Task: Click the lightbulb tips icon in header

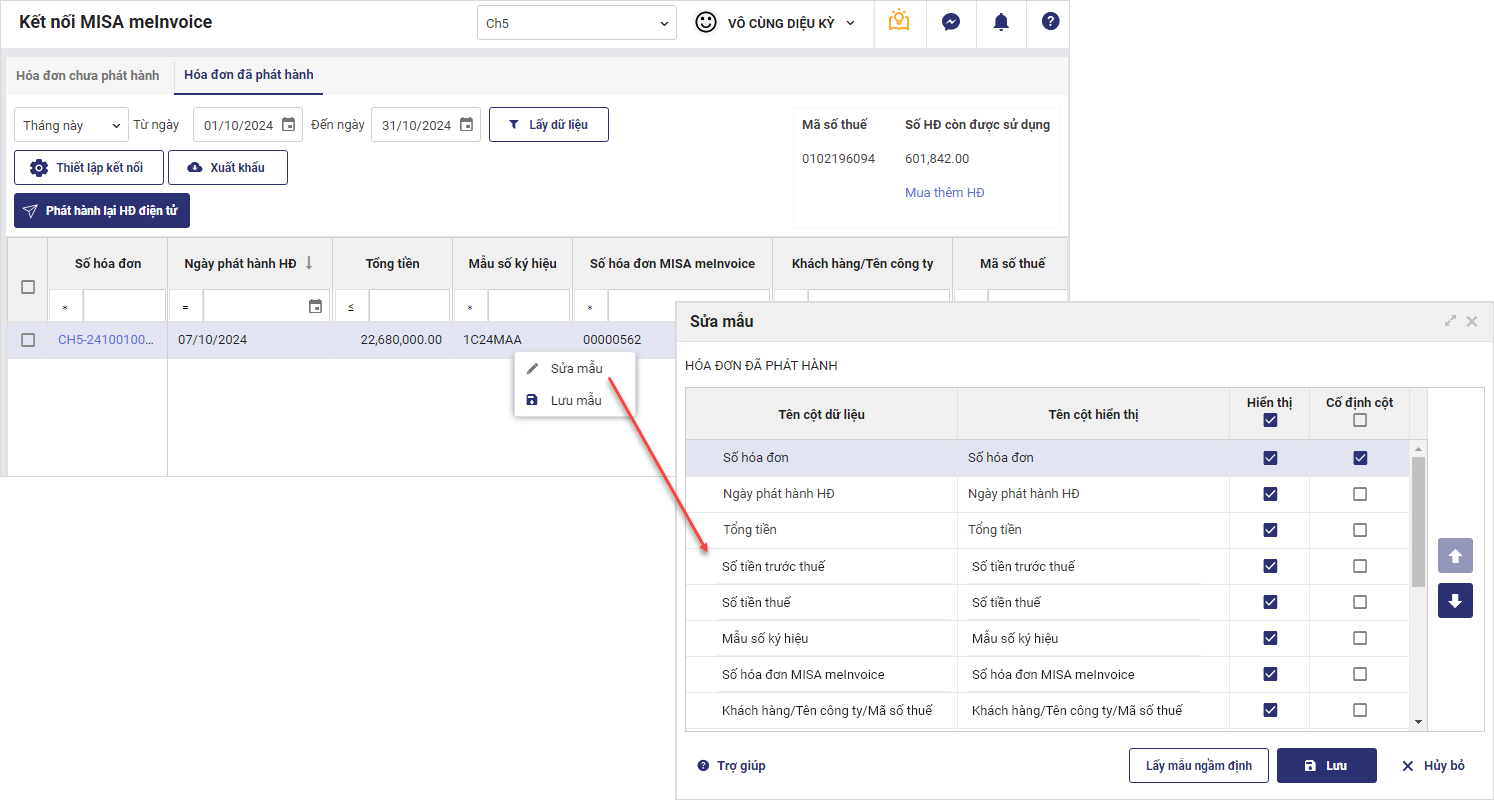Action: [x=899, y=21]
